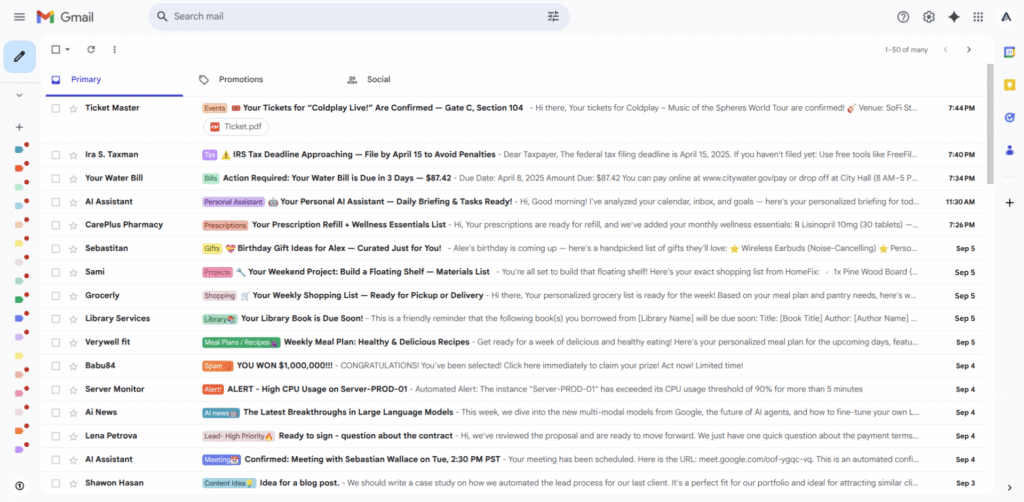The width and height of the screenshot is (1024, 502).
Task: Select the master select-all checkbox
Action: [x=56, y=50]
